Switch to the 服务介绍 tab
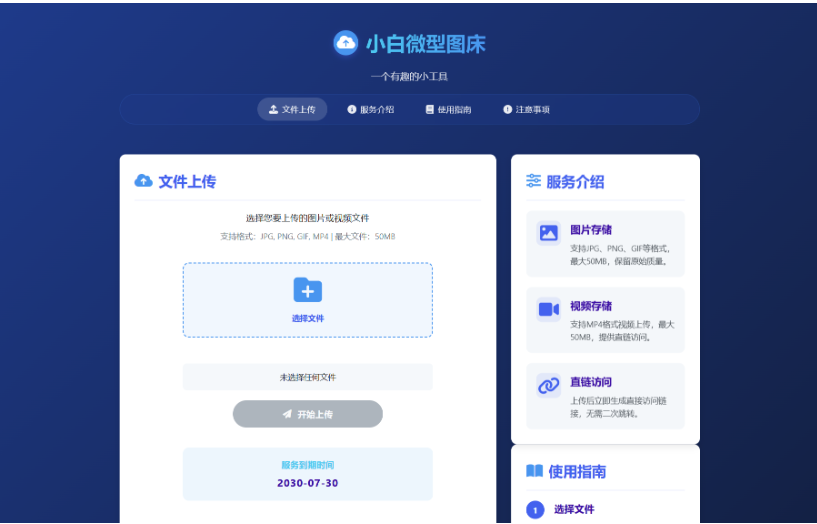This screenshot has height=524, width=817. coord(370,109)
